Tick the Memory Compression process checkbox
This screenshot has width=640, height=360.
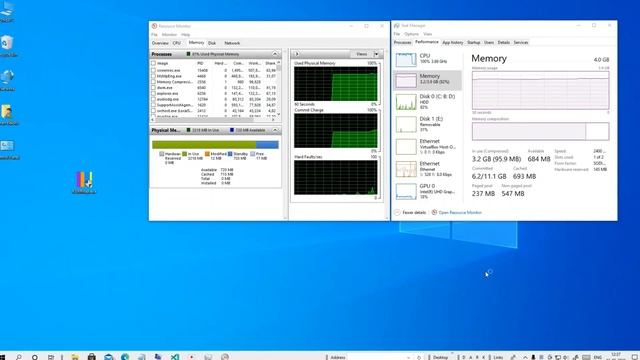(153, 82)
